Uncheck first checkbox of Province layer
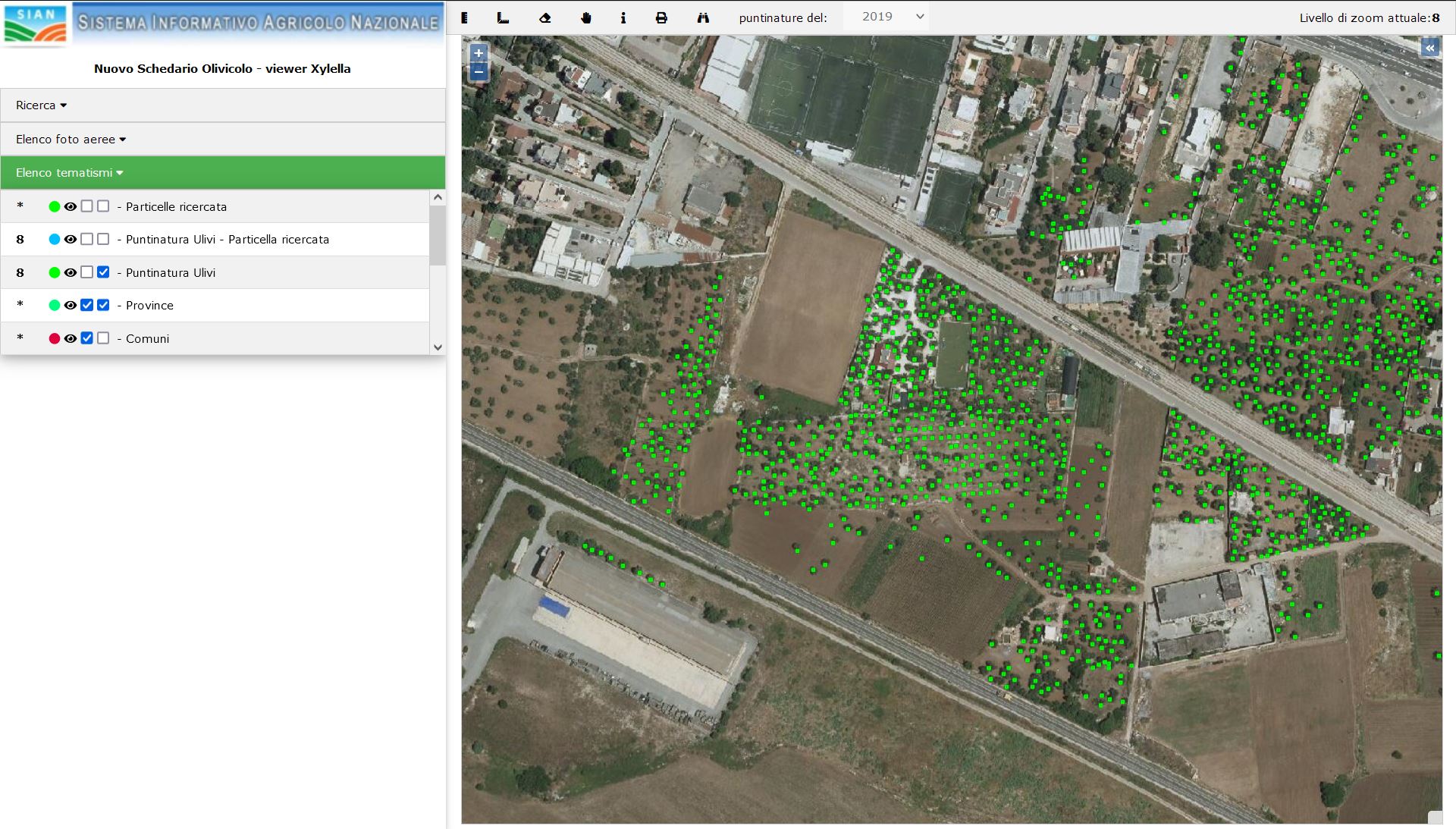 (87, 305)
